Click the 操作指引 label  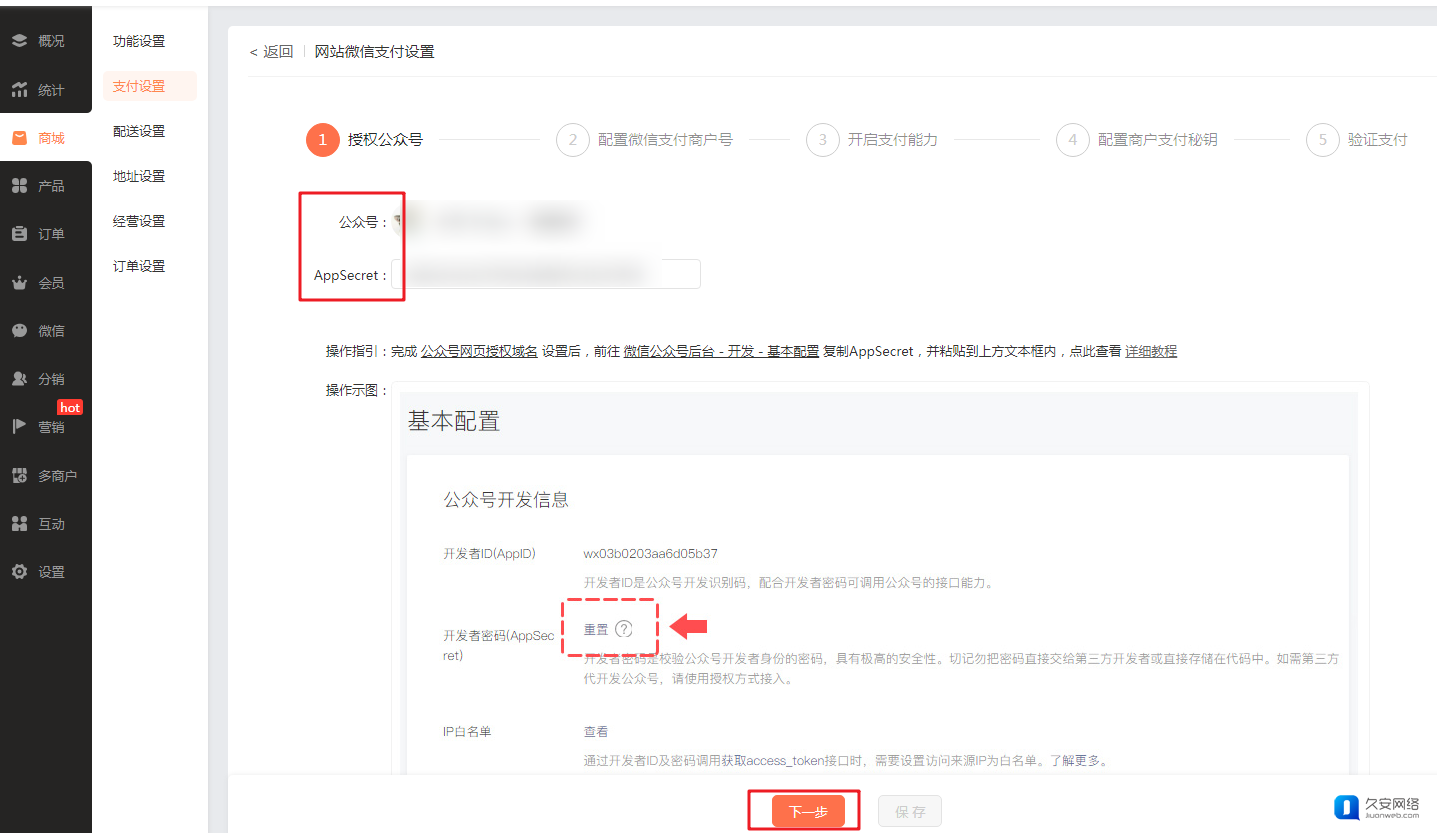tap(356, 351)
